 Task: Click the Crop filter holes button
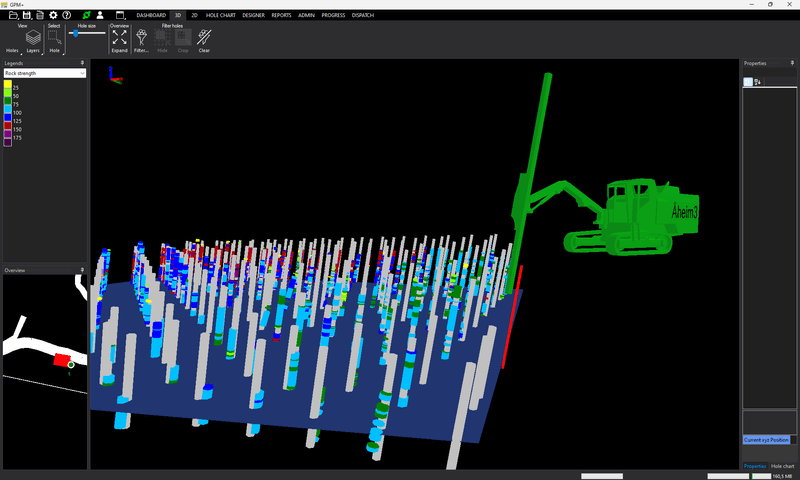click(x=183, y=41)
